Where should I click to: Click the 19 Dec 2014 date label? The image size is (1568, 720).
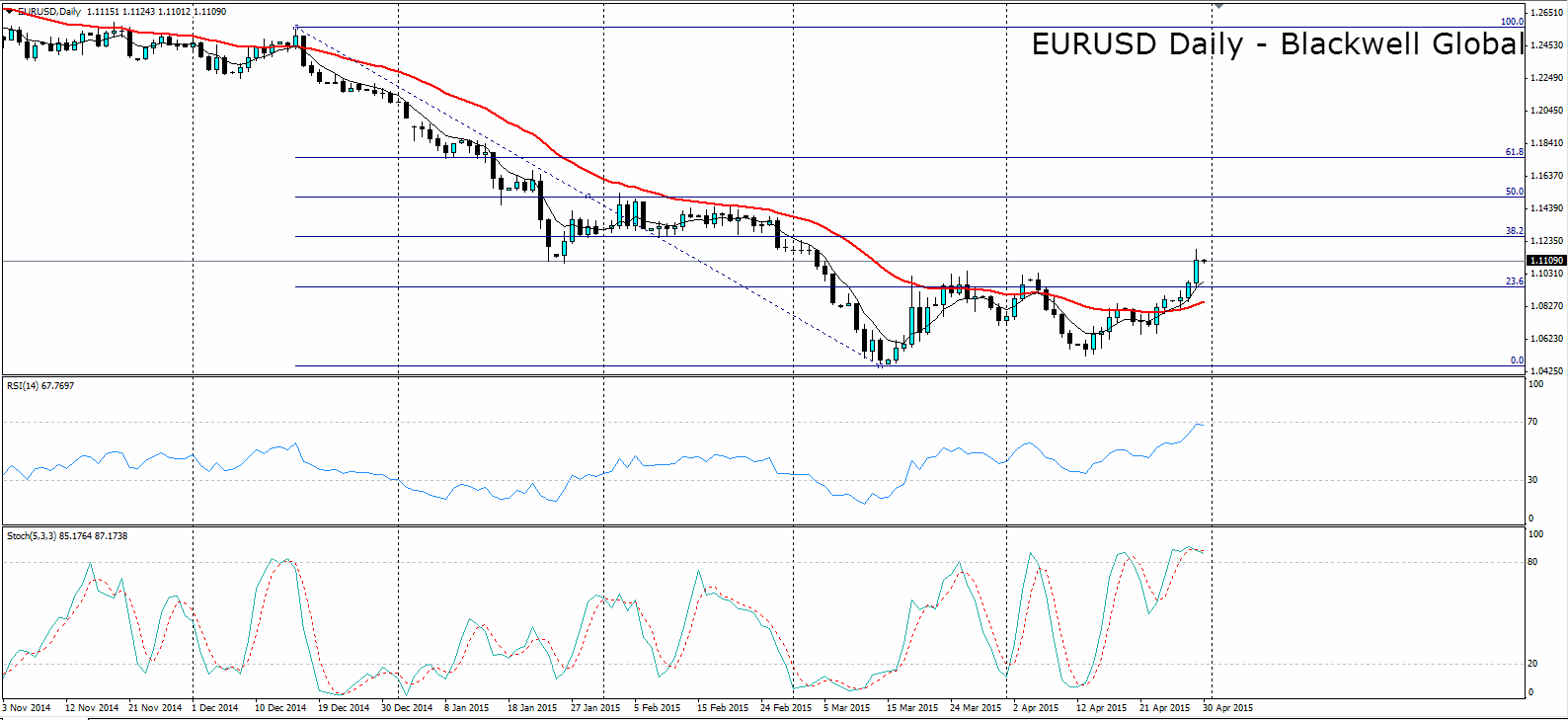pyautogui.click(x=343, y=708)
